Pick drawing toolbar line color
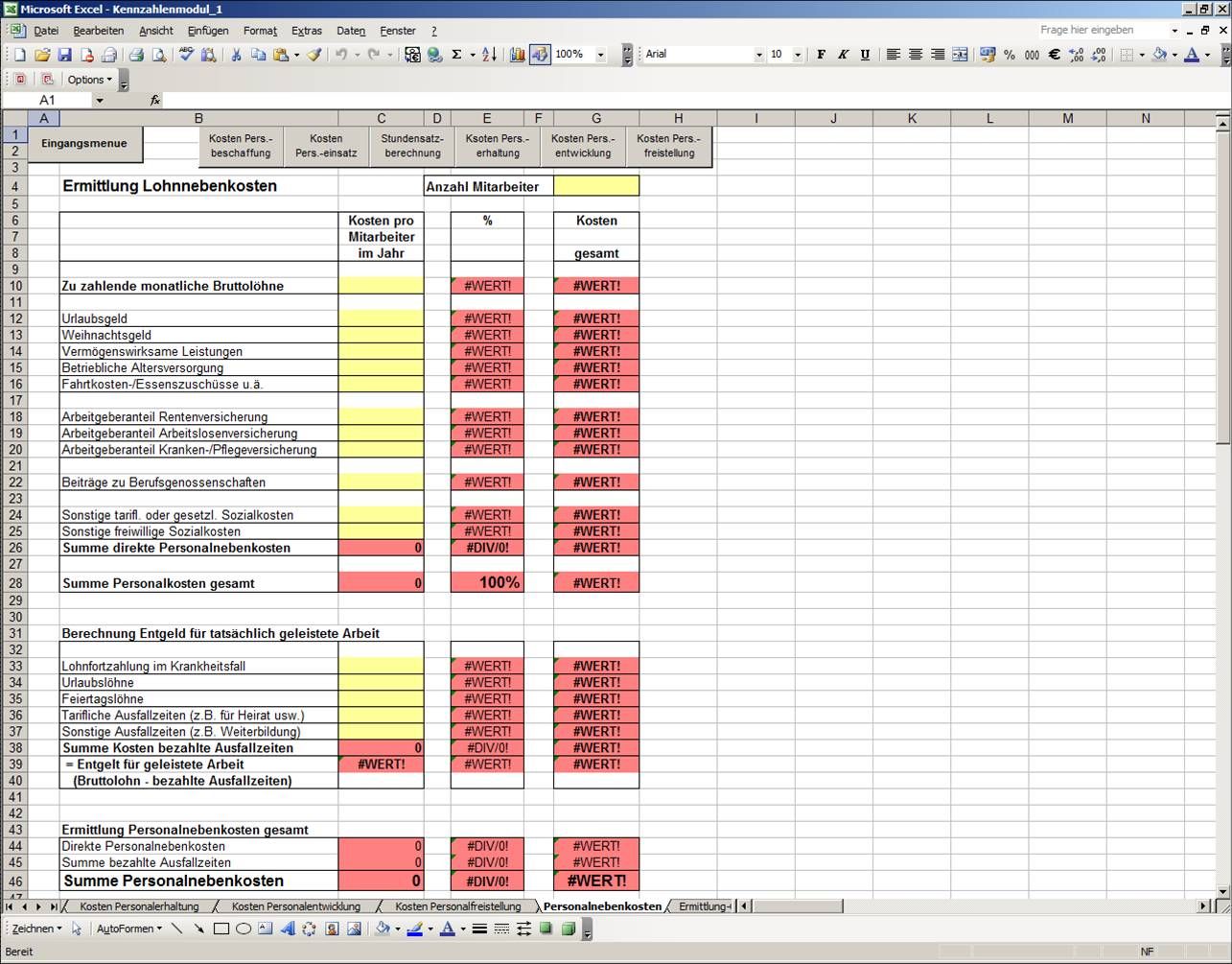 [x=415, y=929]
